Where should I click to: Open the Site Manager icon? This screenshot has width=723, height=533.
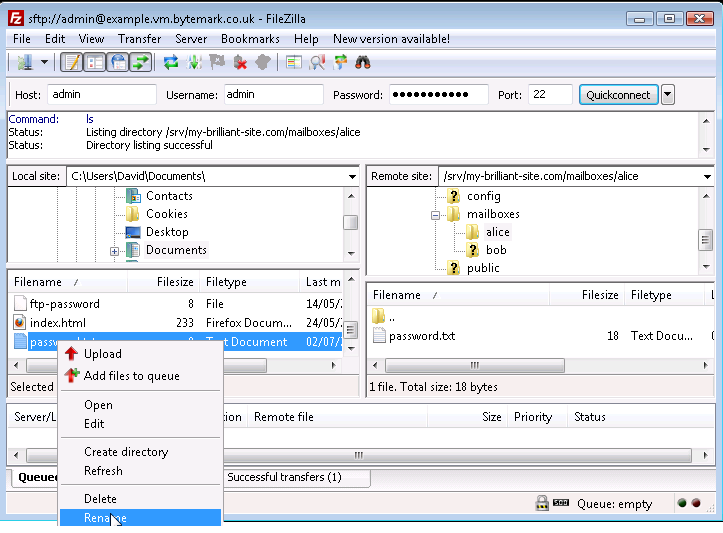coord(25,62)
